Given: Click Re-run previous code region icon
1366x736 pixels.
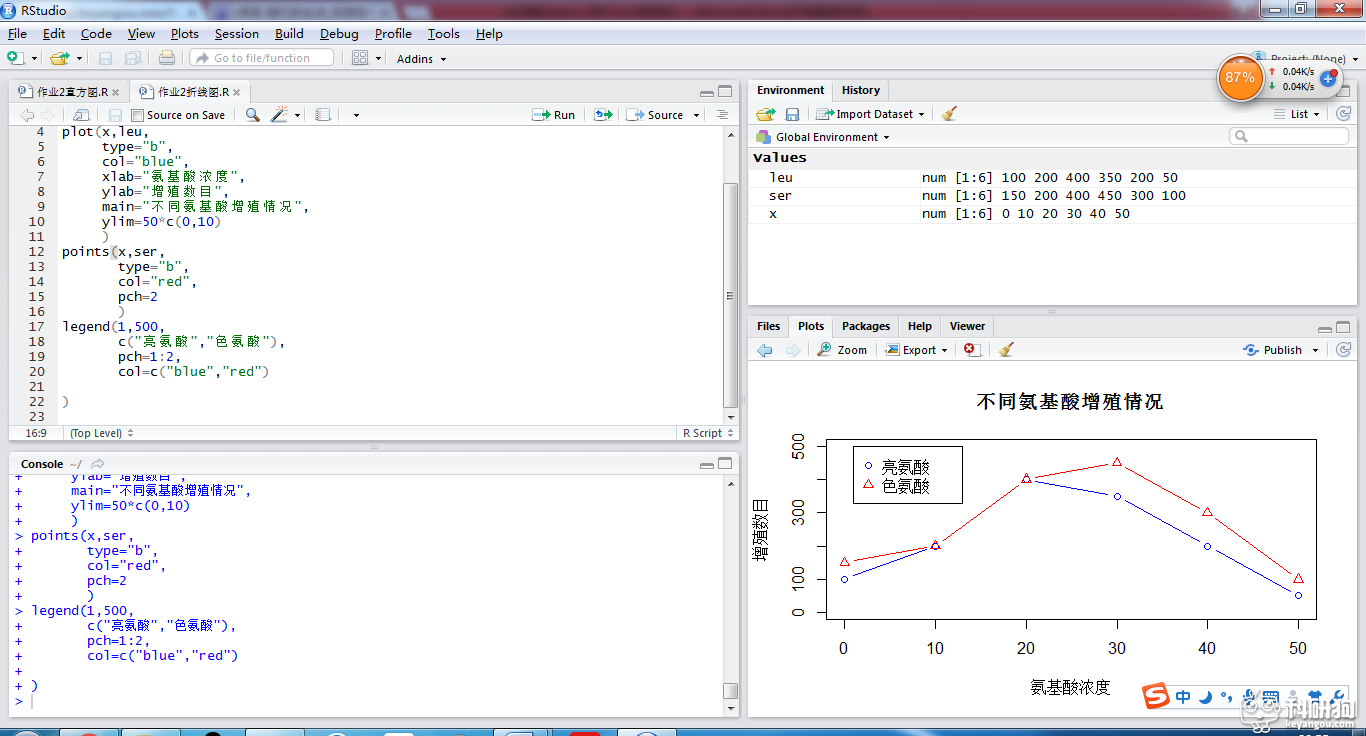Looking at the screenshot, I should click(602, 115).
